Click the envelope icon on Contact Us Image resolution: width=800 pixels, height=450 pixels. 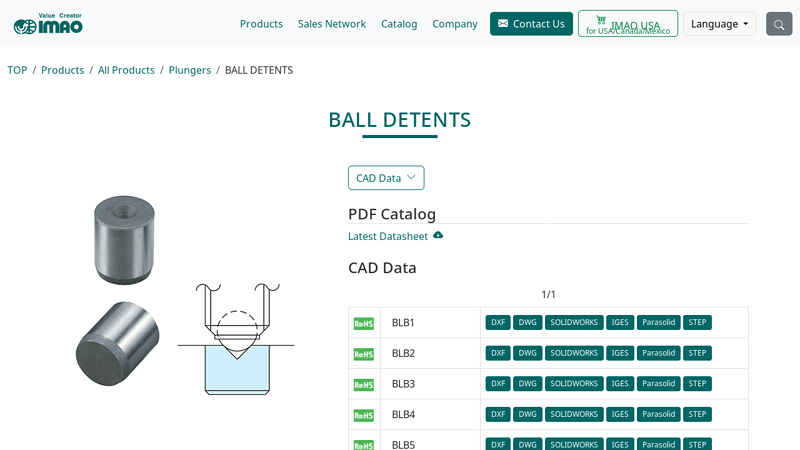503,23
